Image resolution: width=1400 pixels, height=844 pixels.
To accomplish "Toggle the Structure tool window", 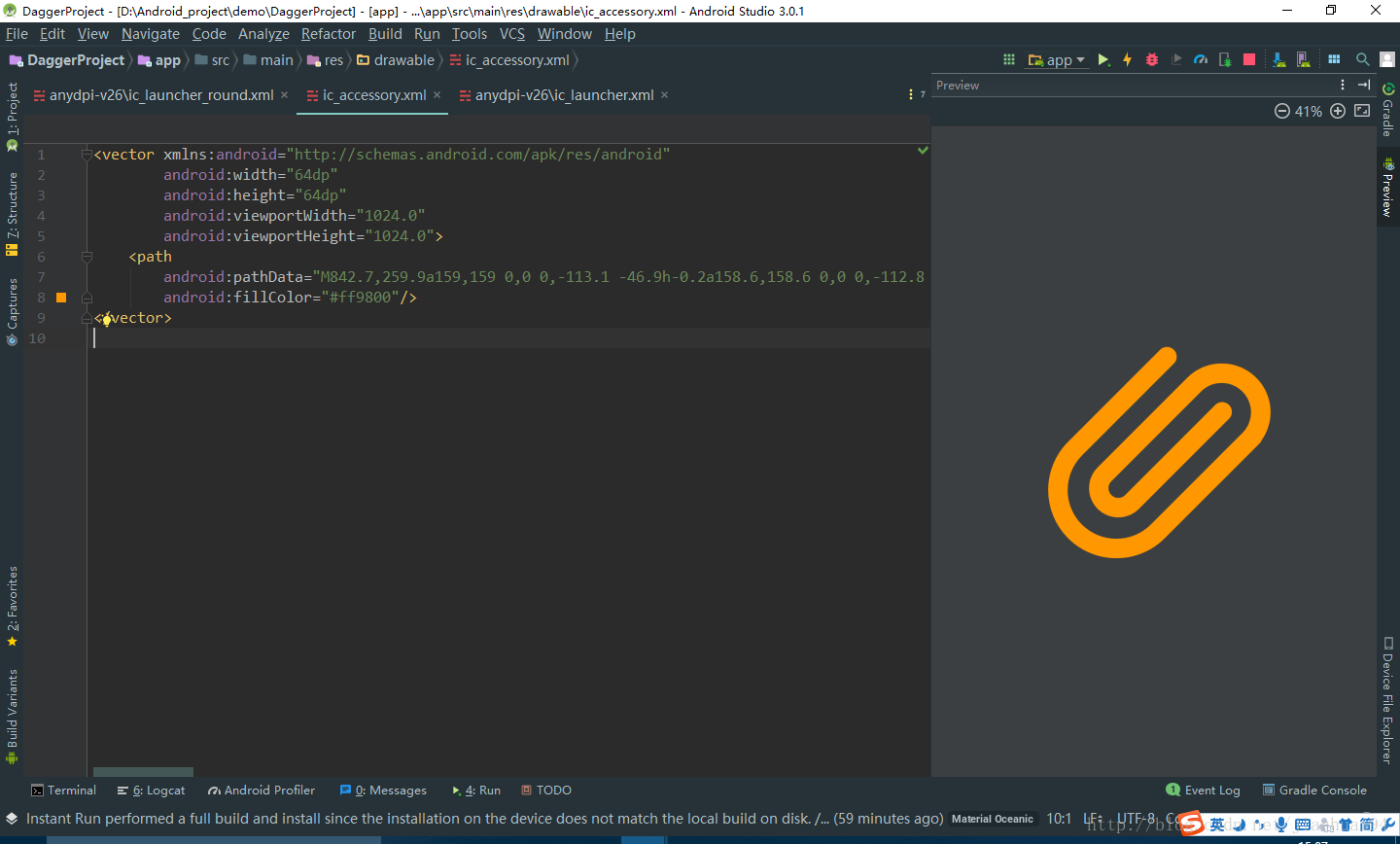I will (x=12, y=214).
